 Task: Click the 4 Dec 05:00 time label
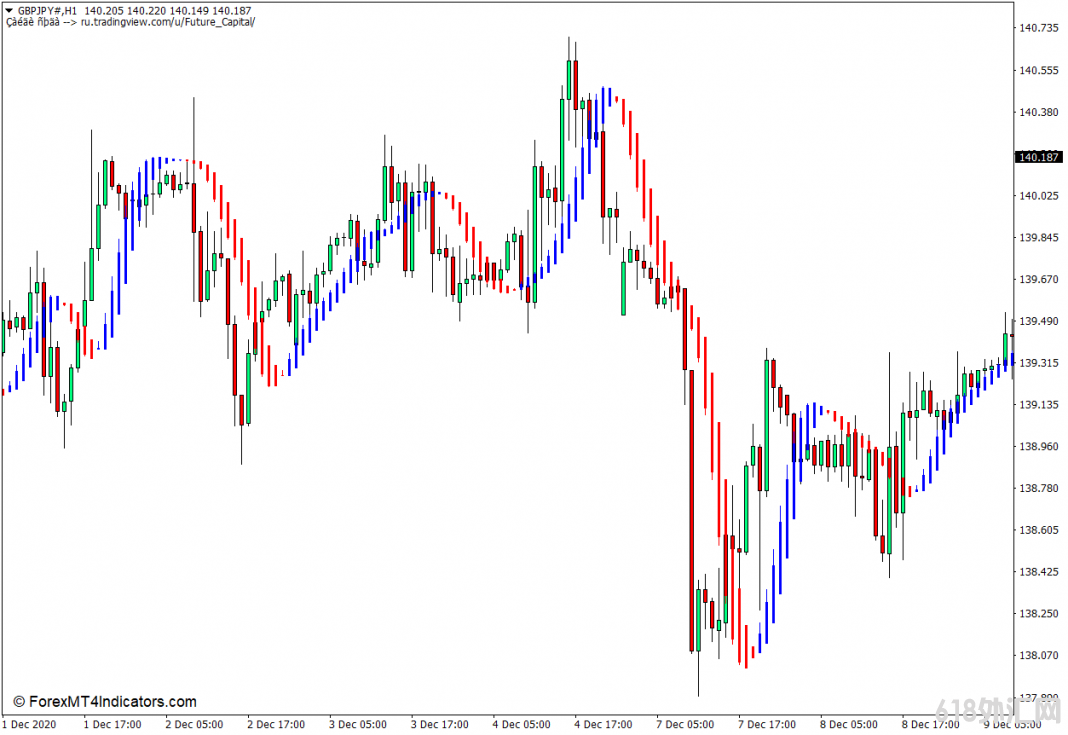coord(521,724)
